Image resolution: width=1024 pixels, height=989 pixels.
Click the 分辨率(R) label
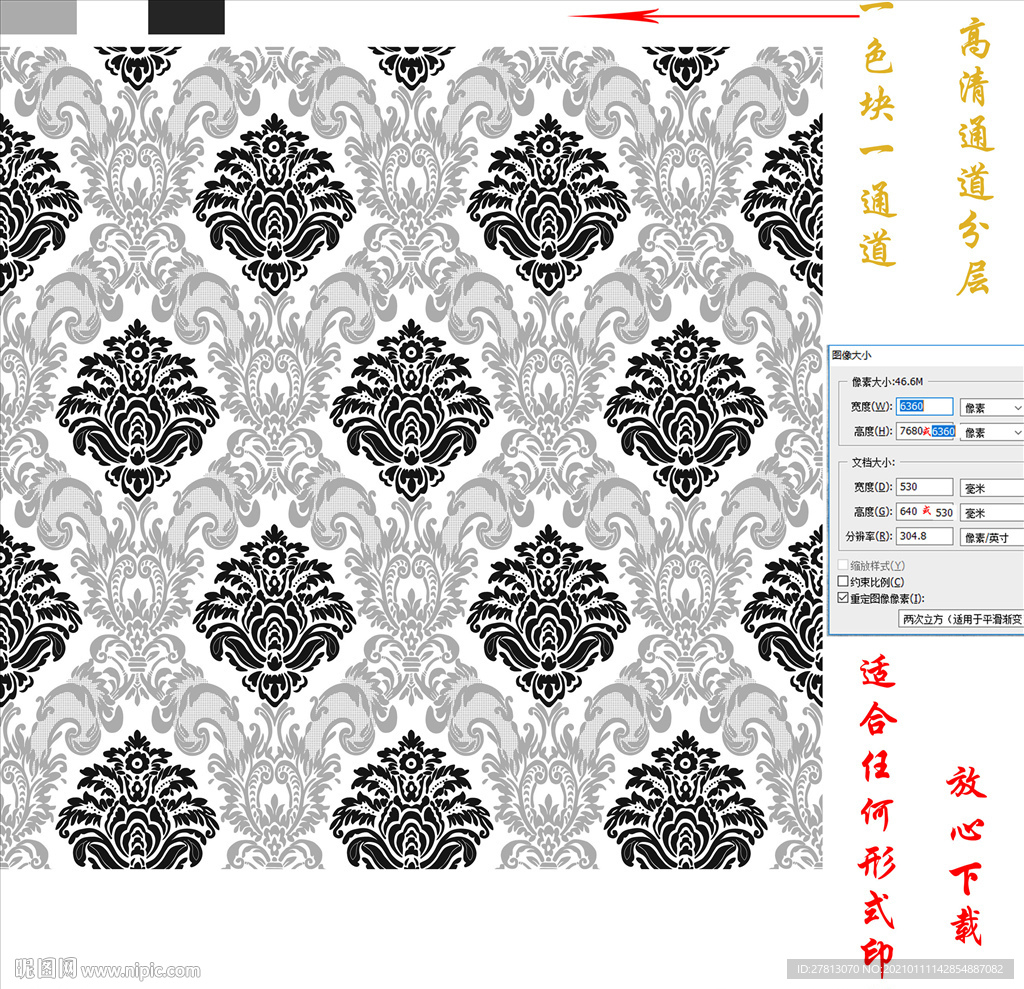coord(869,536)
